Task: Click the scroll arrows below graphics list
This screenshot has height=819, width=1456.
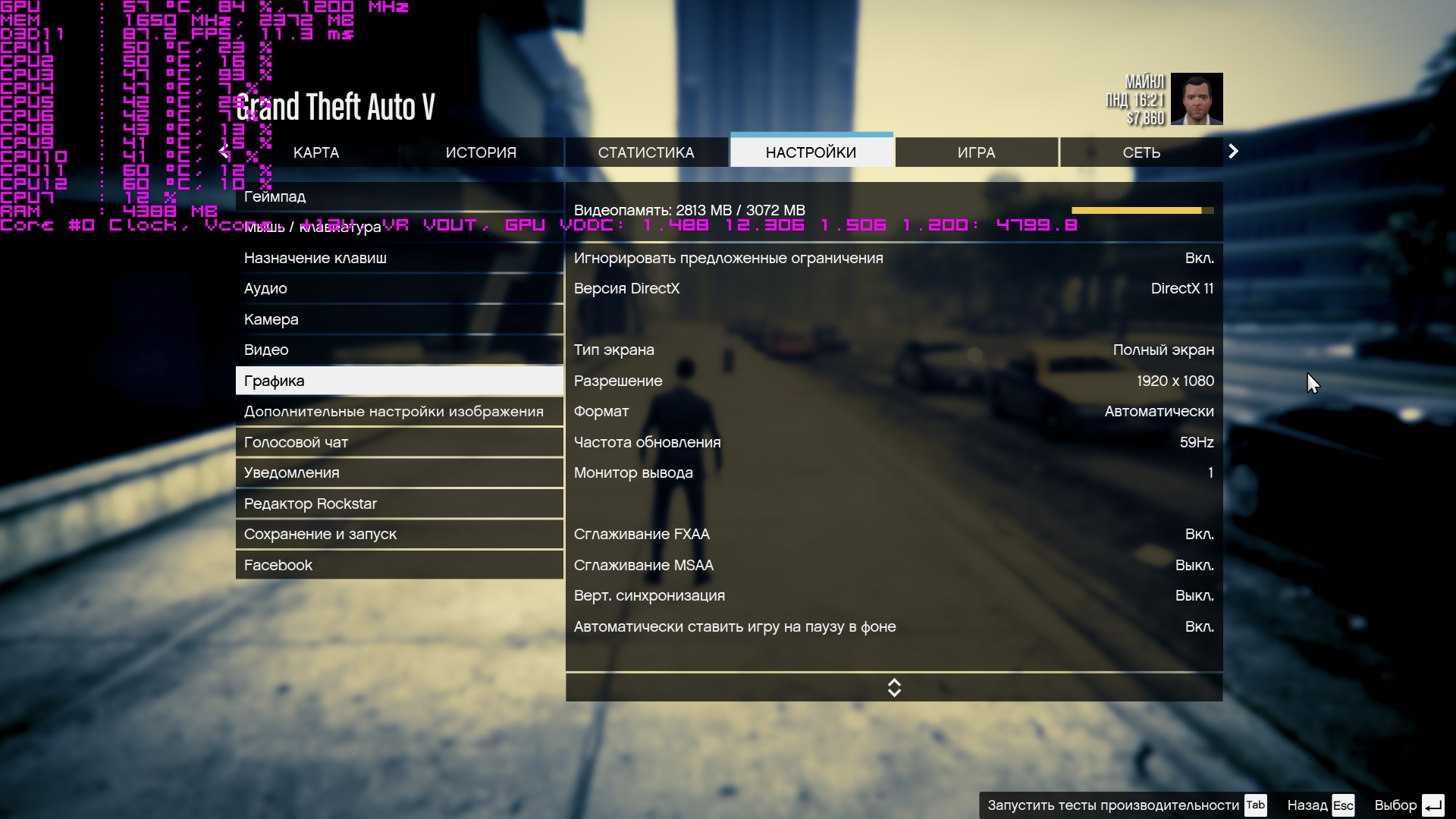Action: tap(894, 688)
